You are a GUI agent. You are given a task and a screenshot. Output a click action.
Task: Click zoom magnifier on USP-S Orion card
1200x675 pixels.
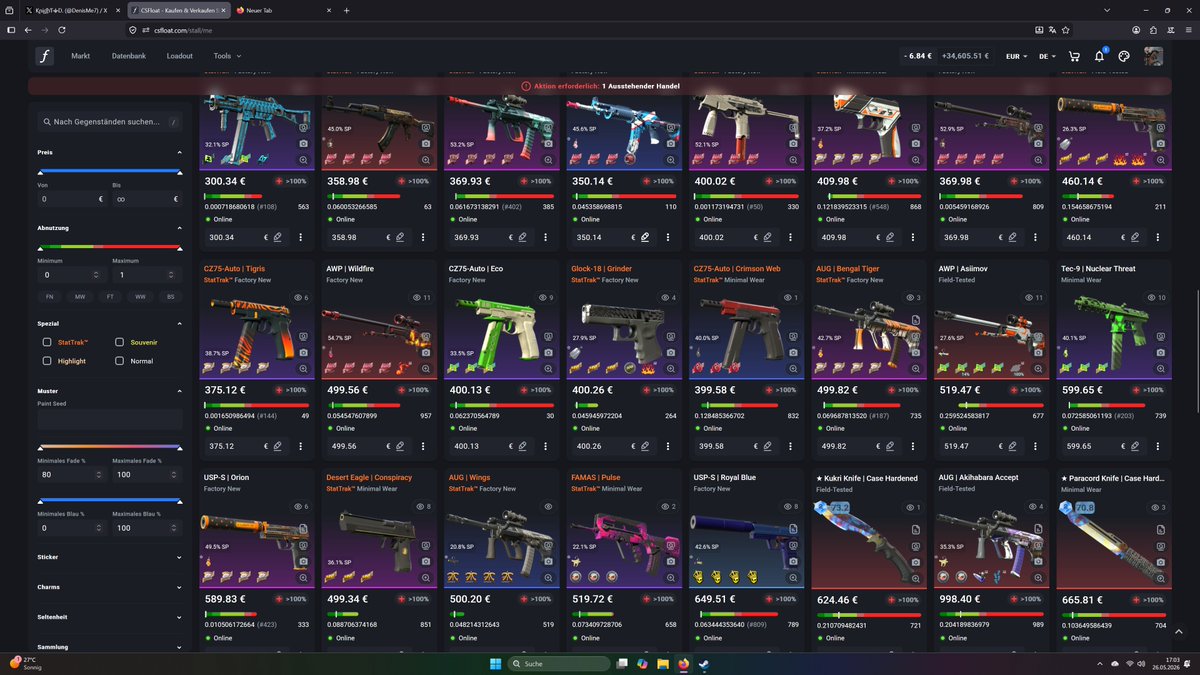point(303,577)
